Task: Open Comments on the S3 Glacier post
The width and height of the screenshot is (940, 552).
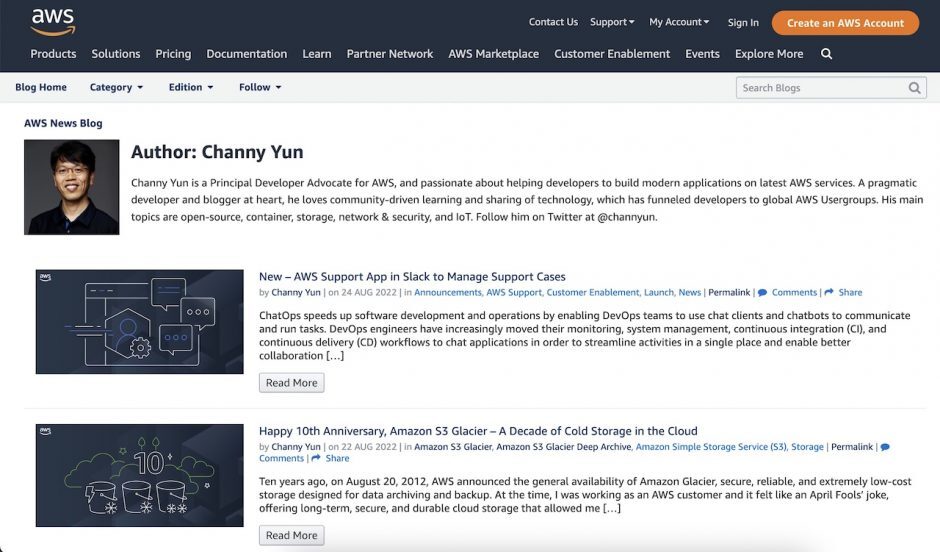Action: point(281,459)
